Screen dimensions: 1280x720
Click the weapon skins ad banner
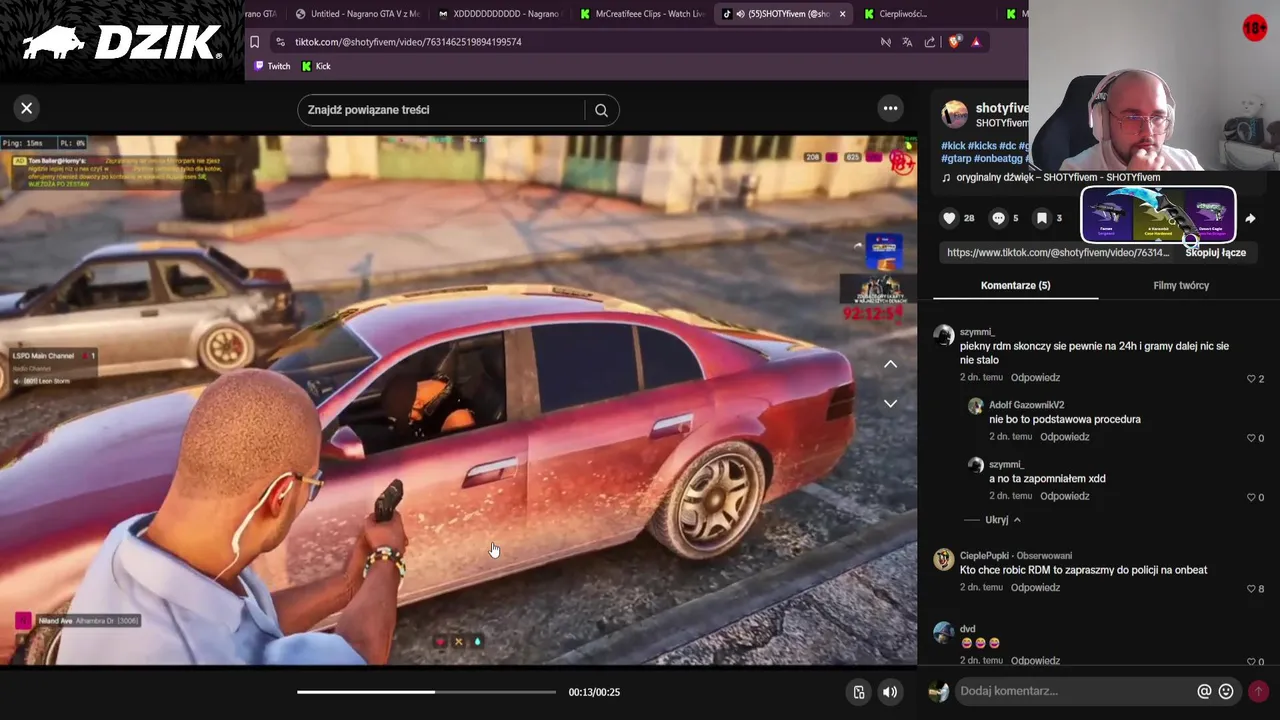(1158, 214)
